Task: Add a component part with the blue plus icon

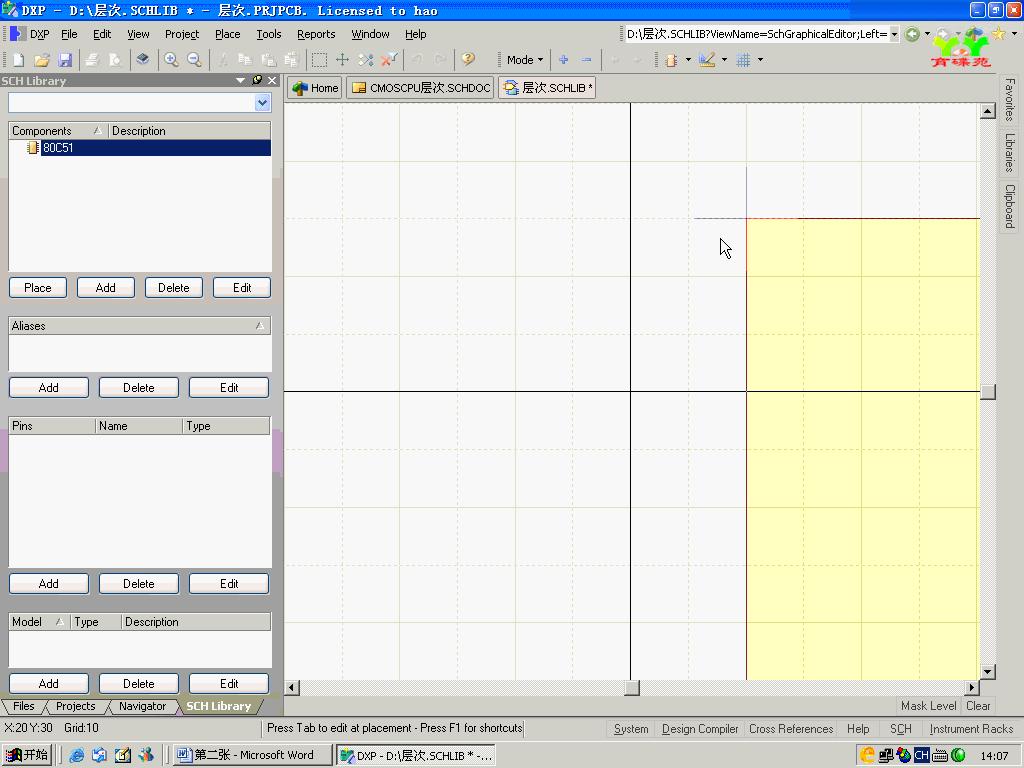Action: [564, 60]
